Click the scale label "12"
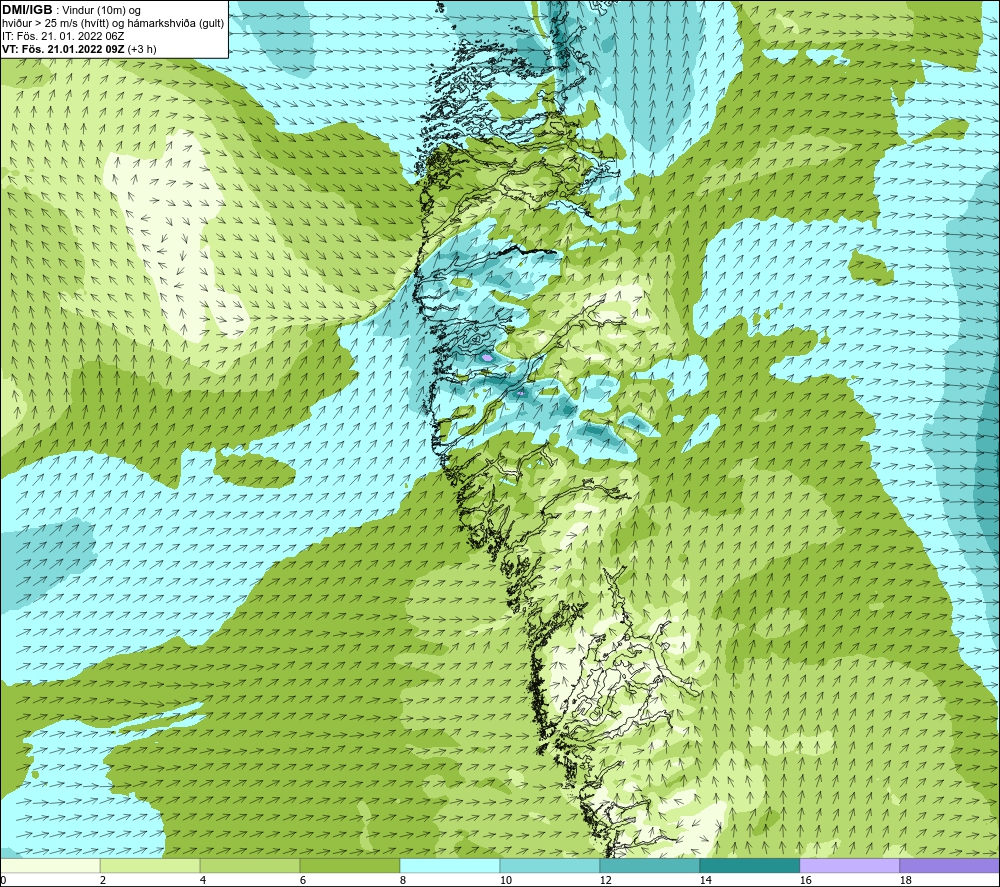Image resolution: width=1000 pixels, height=887 pixels. point(606,880)
